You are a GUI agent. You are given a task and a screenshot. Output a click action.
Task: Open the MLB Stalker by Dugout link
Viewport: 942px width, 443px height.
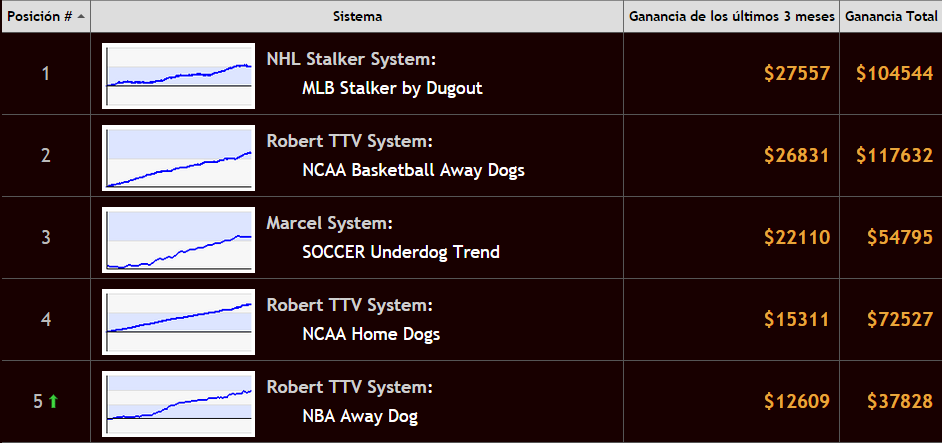(392, 88)
